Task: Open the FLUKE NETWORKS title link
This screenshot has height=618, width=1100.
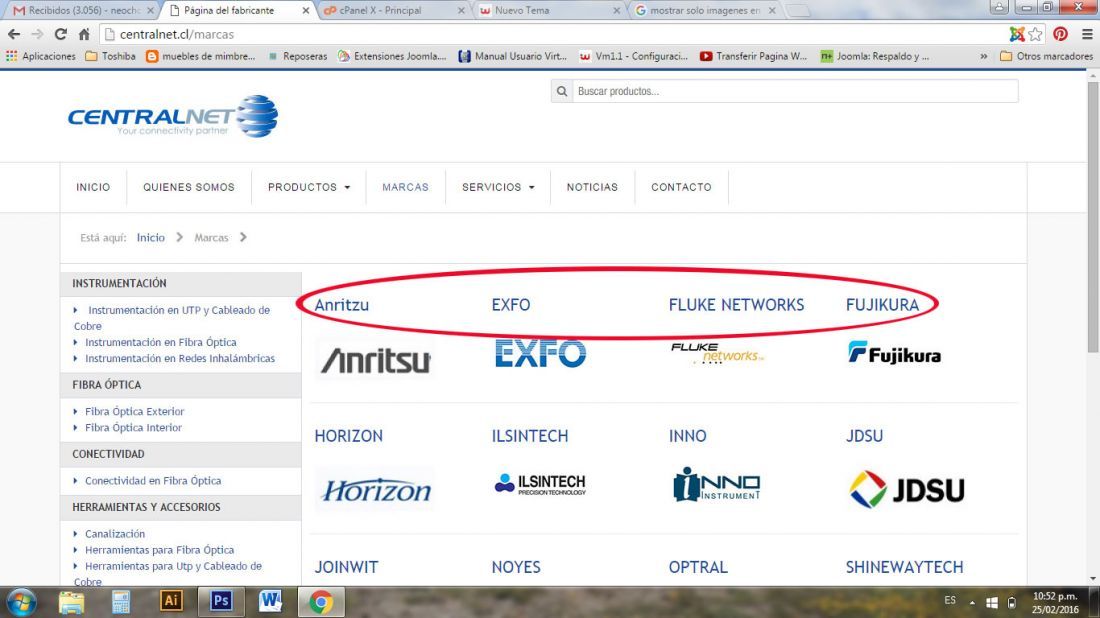Action: tap(737, 305)
